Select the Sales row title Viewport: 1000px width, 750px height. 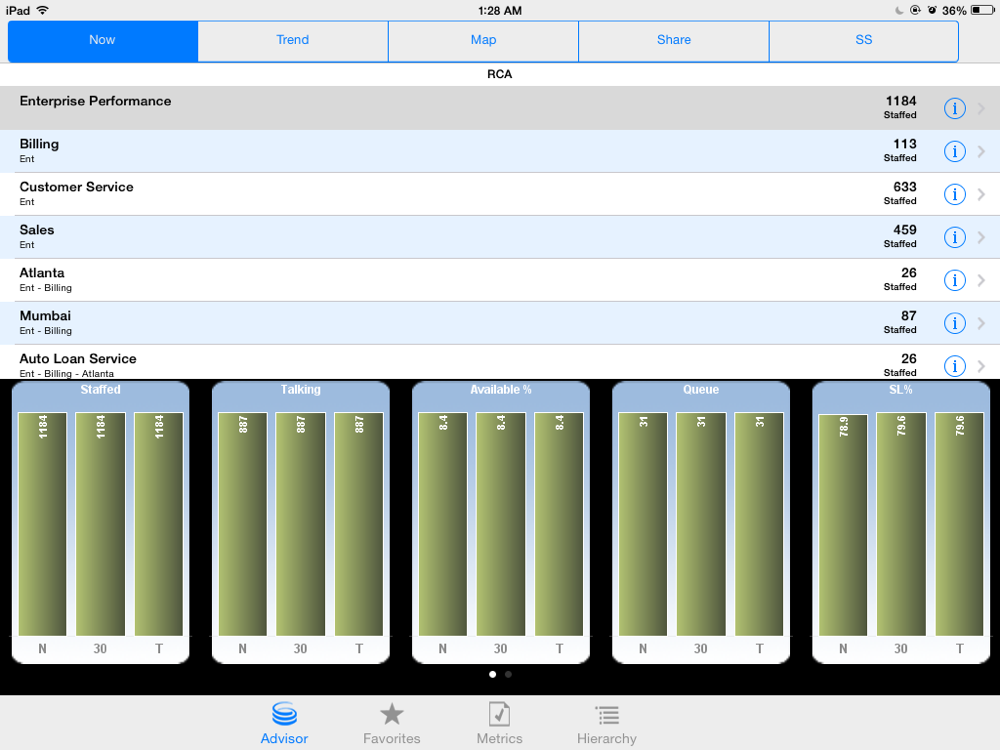point(37,230)
